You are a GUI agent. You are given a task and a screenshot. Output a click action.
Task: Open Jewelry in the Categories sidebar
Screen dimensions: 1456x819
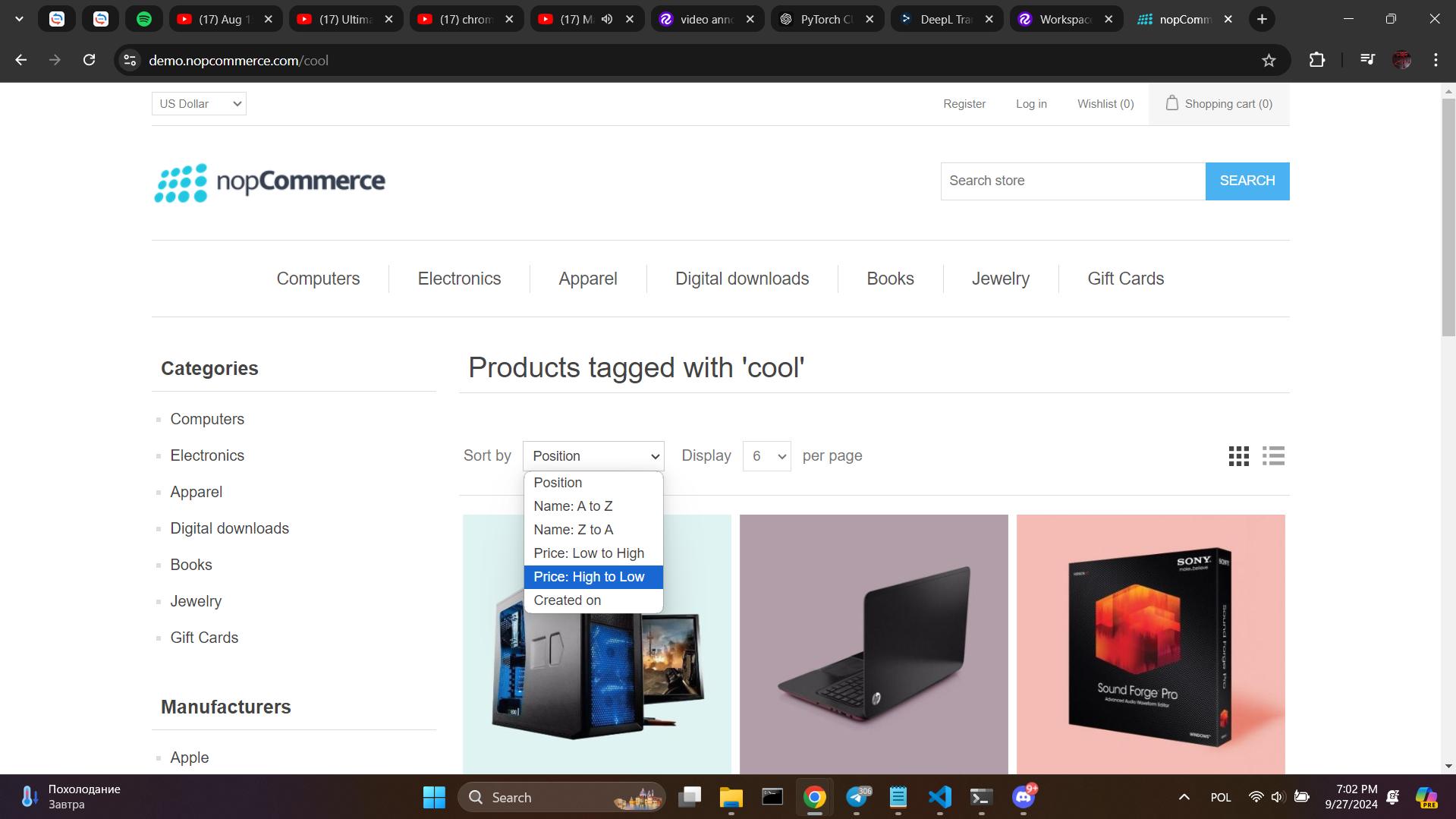tap(196, 601)
